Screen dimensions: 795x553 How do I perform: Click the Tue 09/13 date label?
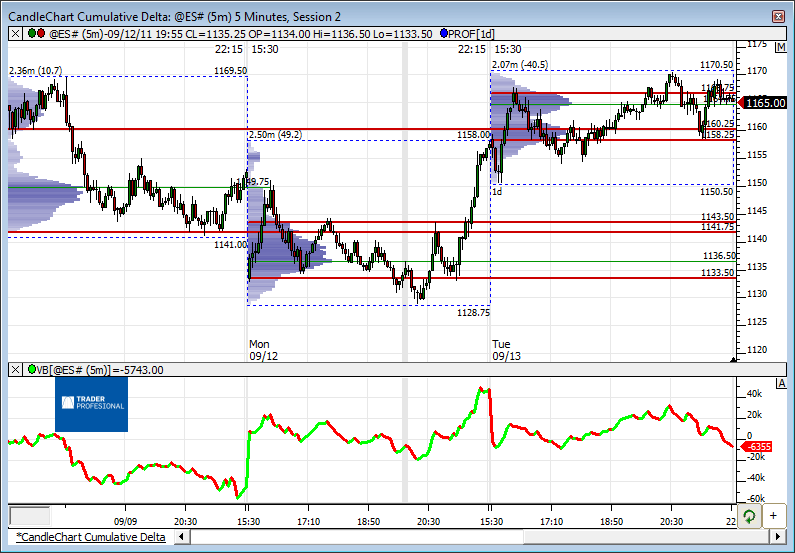tap(506, 350)
